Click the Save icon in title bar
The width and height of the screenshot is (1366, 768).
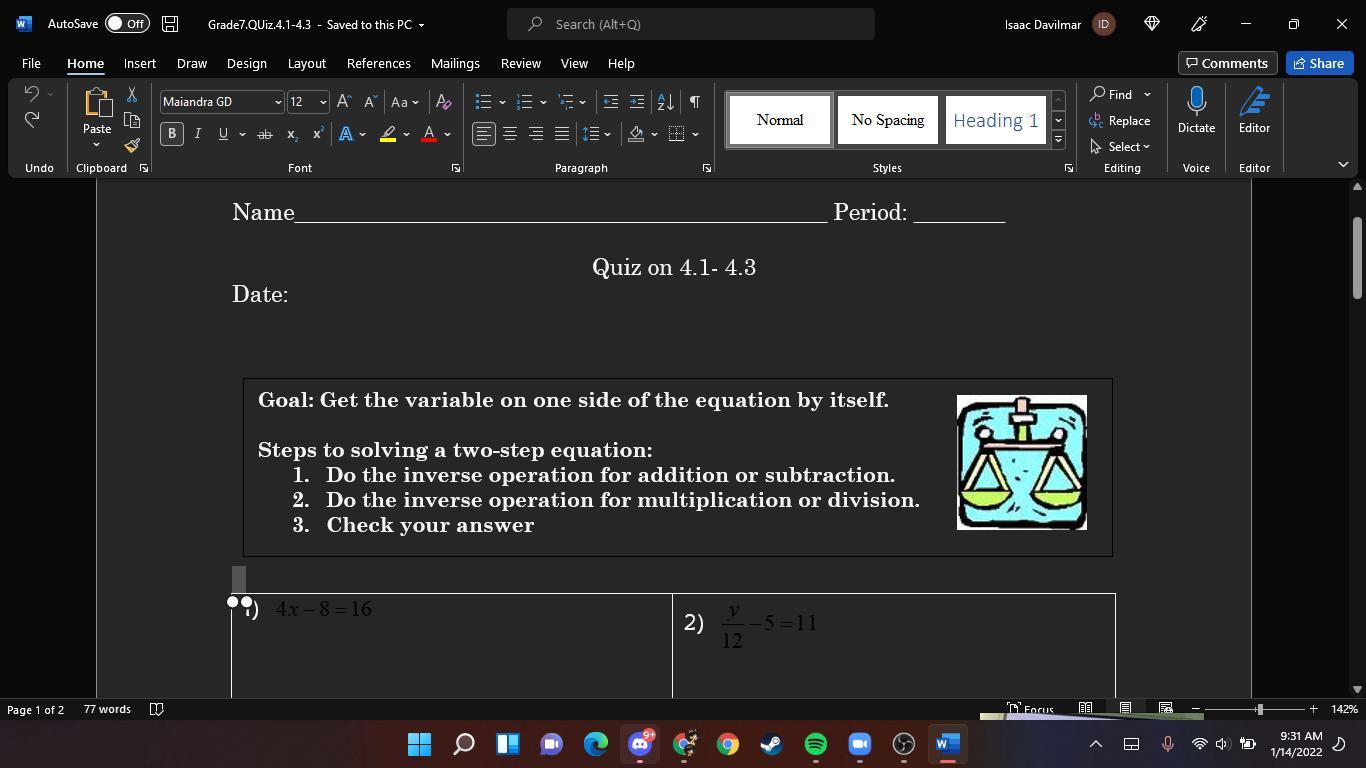[171, 24]
